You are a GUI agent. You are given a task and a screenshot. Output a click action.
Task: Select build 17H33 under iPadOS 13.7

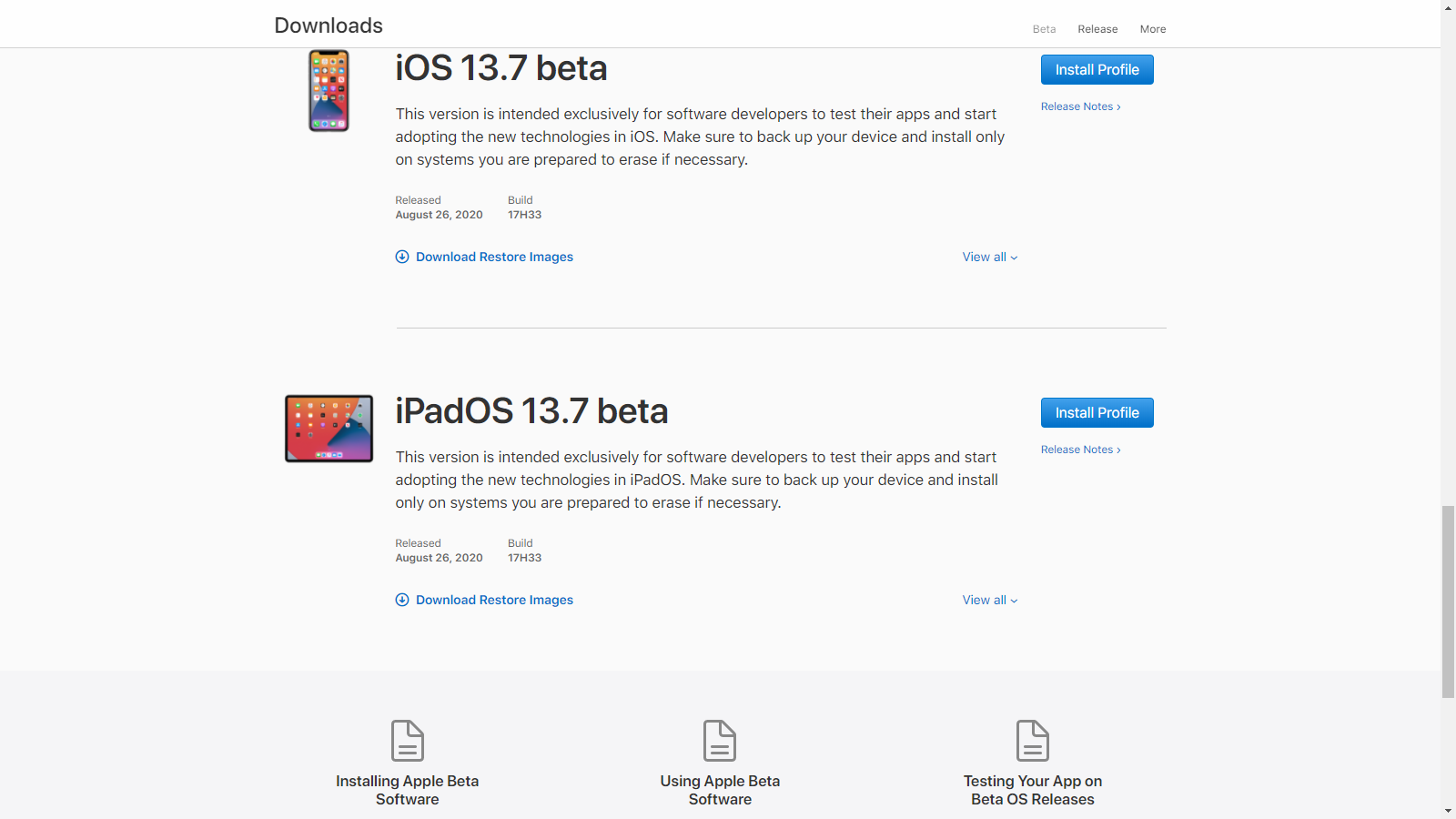tap(525, 558)
